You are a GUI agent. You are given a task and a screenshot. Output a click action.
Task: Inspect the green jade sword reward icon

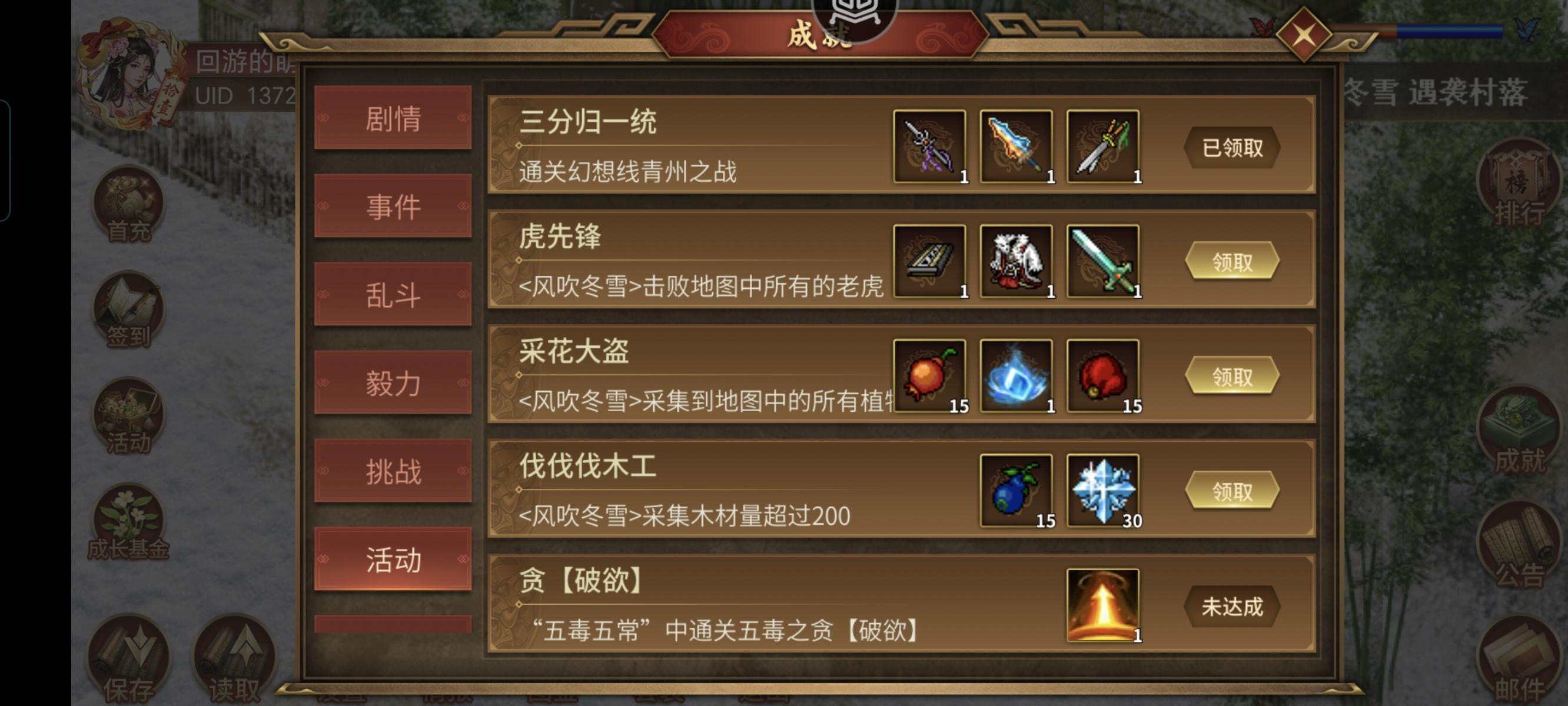coord(1102,261)
